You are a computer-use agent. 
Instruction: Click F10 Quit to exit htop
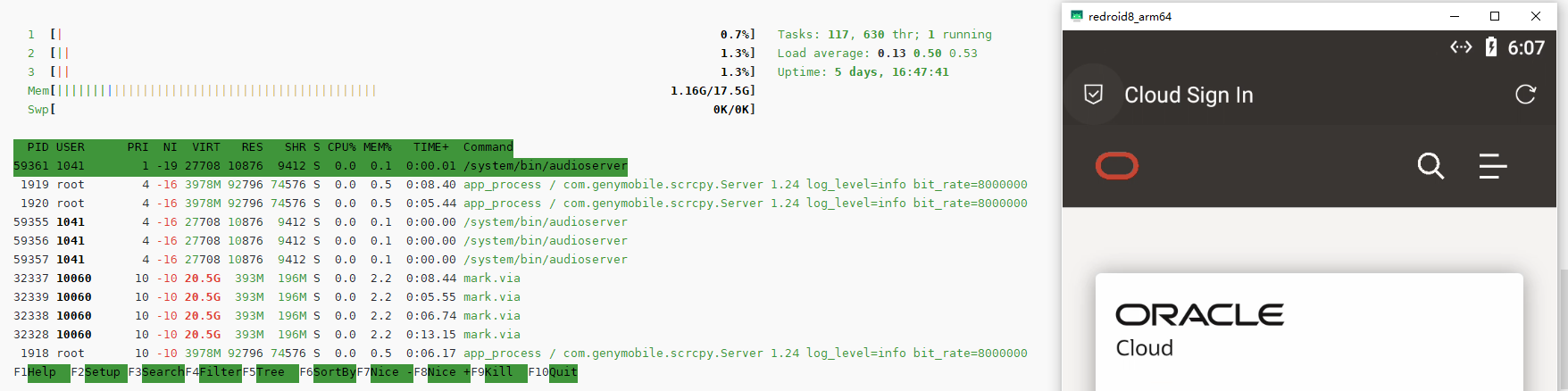coord(563,372)
